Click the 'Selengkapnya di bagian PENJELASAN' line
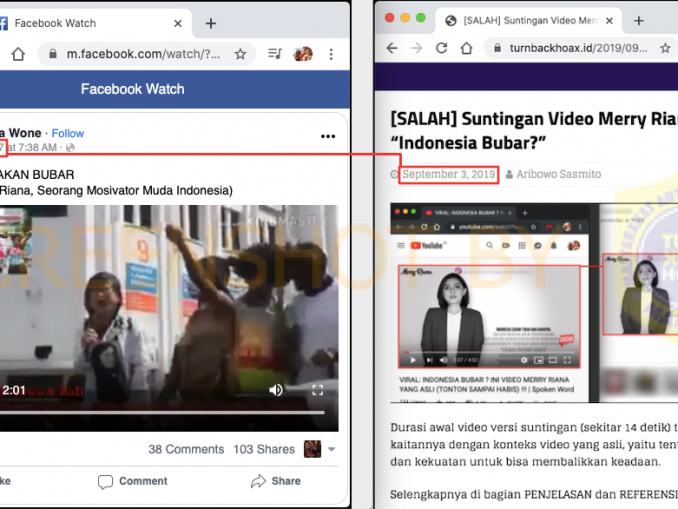Screen dimensions: 678x509 coord(534,494)
